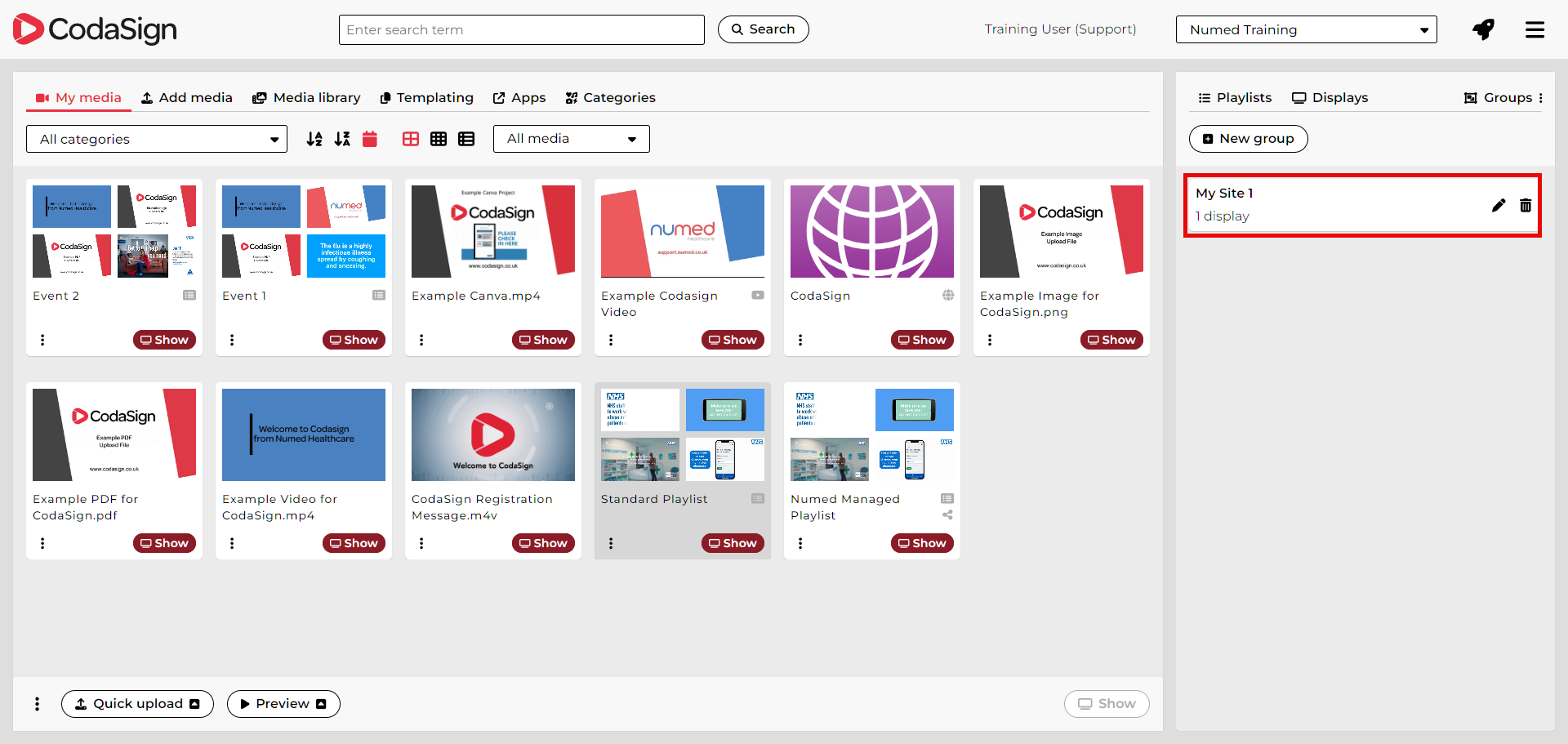The image size is (1568, 744).
Task: Sort media by date calendar icon
Action: click(x=370, y=139)
